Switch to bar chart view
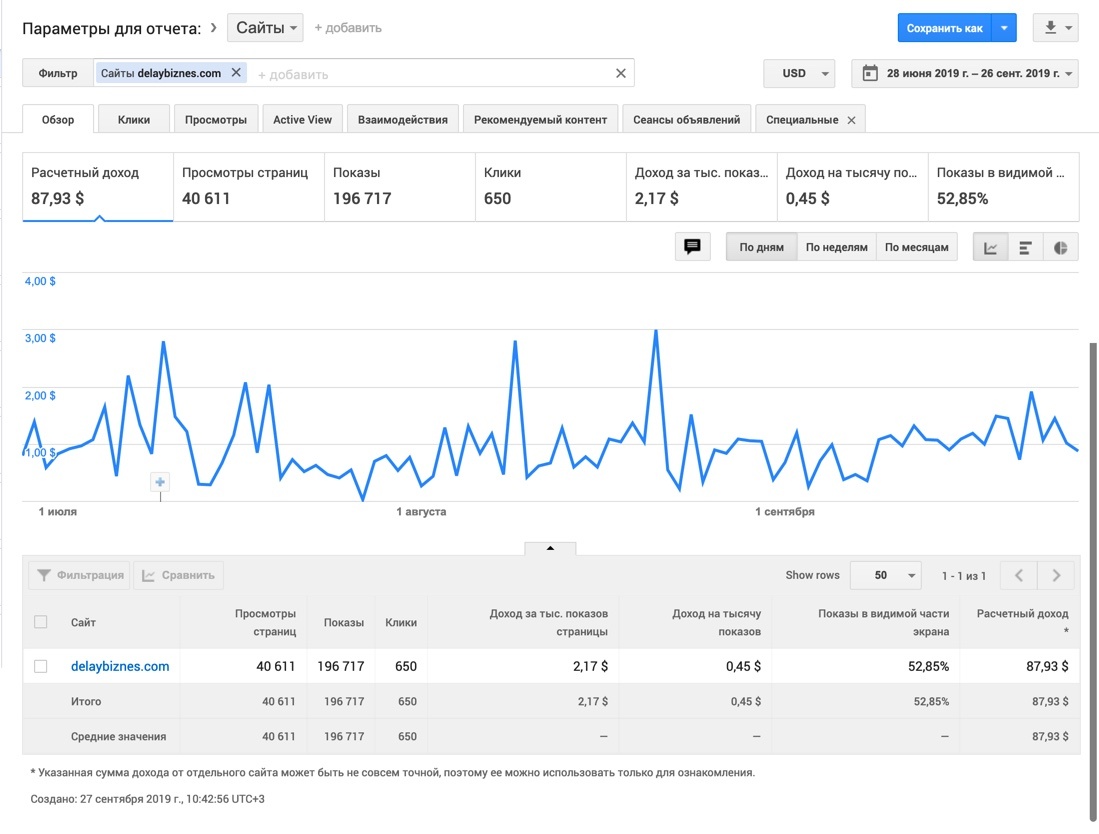Screen dimensions: 1099x834 coord(1025,247)
